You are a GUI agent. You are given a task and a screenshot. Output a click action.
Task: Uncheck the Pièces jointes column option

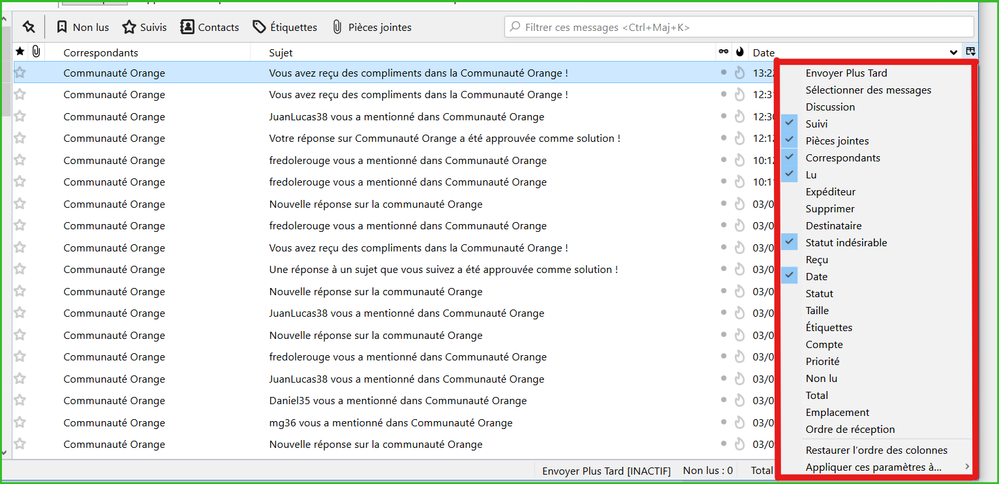(837, 141)
